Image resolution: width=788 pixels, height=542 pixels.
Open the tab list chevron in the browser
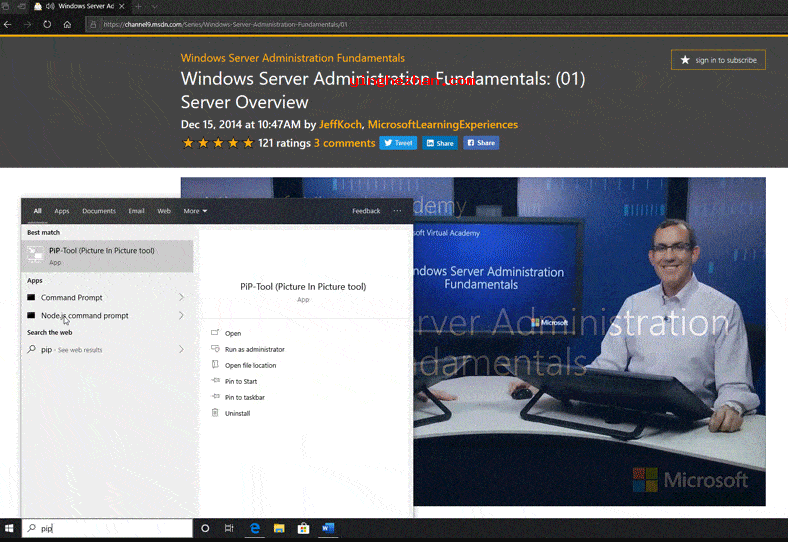point(154,7)
